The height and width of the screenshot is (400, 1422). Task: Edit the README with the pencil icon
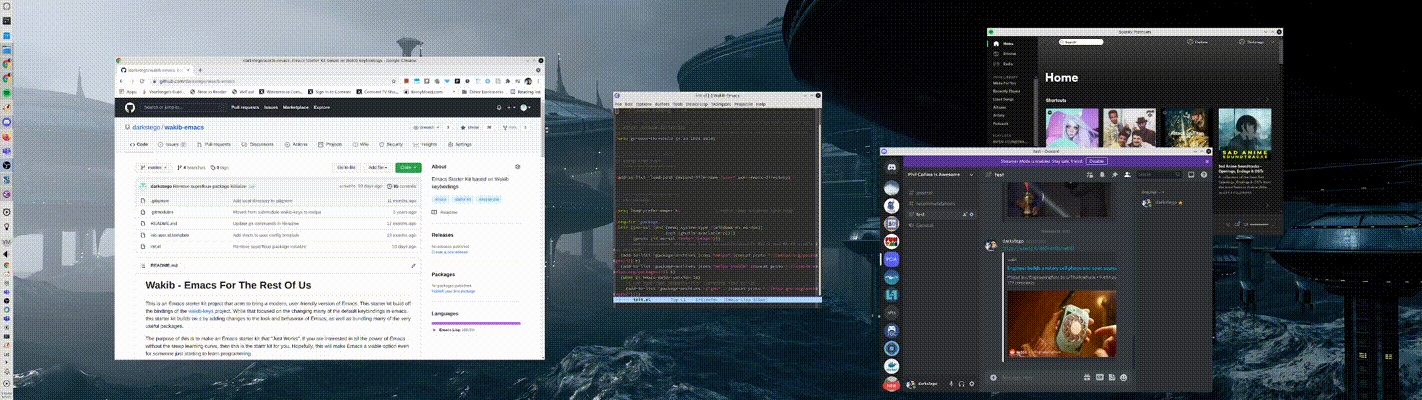coord(414,267)
